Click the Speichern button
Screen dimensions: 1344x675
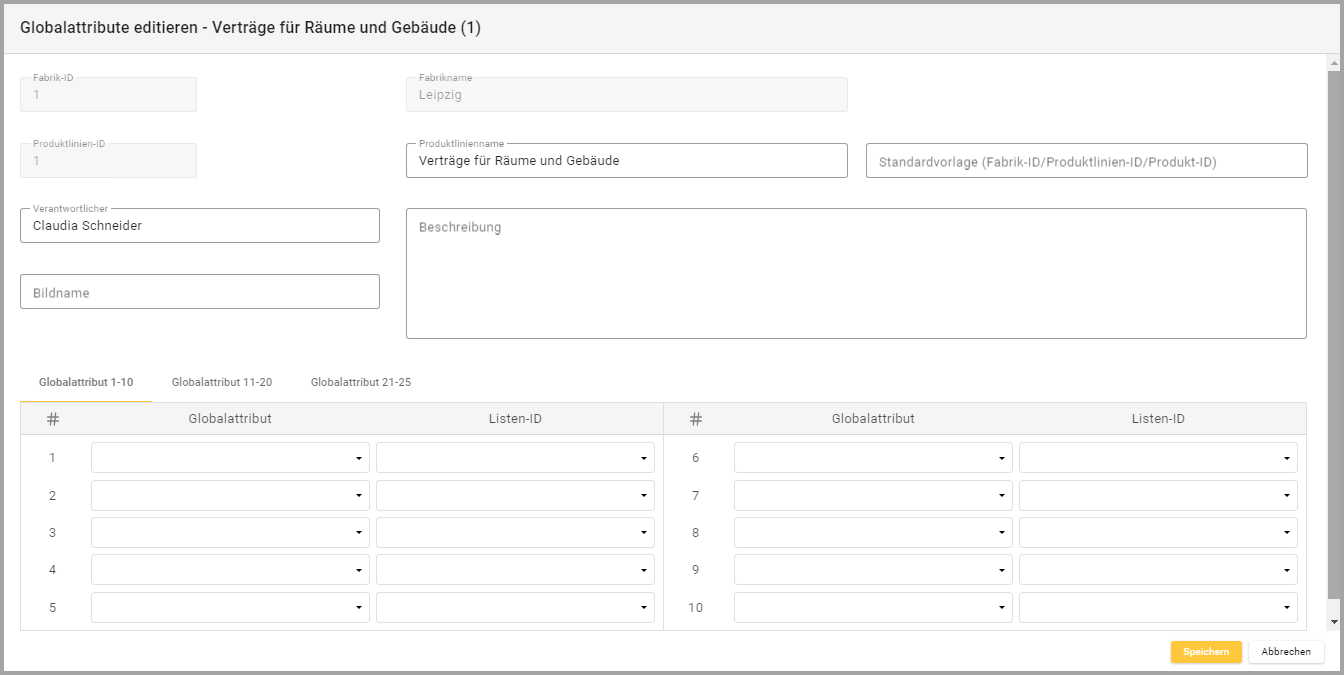pos(1206,652)
